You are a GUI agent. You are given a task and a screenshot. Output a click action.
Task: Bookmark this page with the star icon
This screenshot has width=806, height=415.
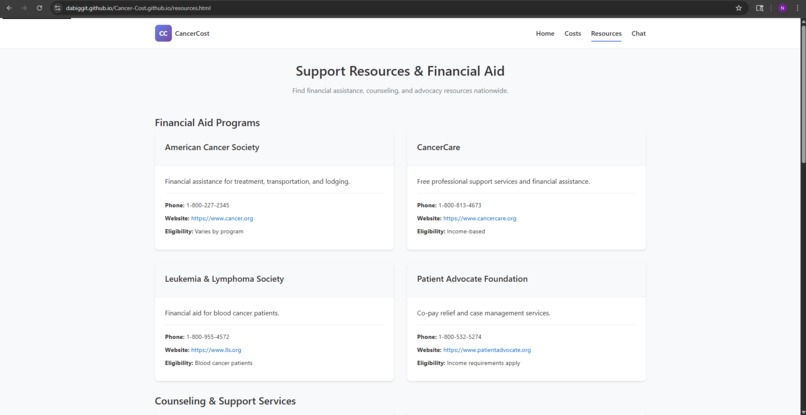[x=739, y=8]
